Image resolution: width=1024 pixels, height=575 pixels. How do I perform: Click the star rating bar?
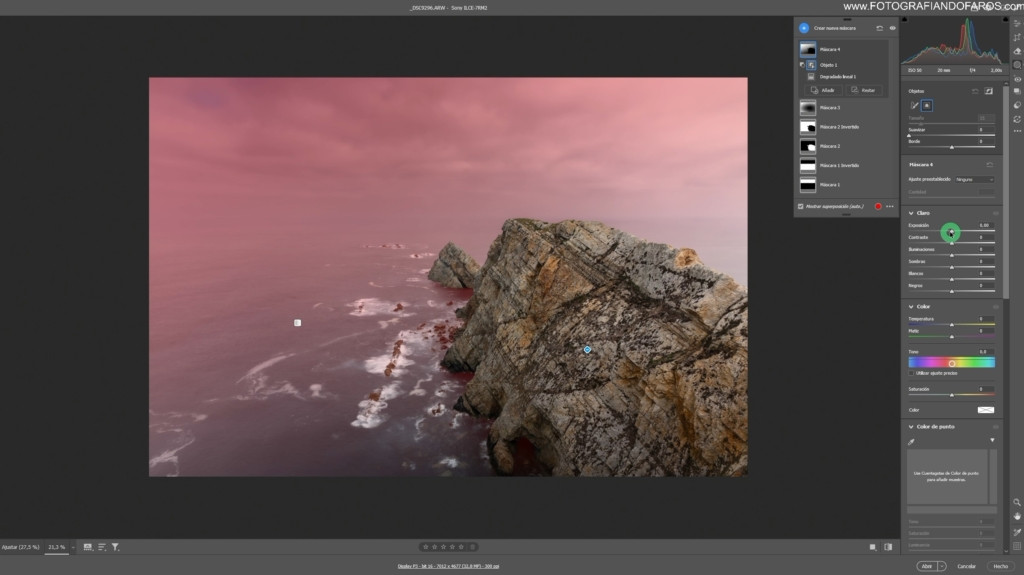[x=447, y=547]
